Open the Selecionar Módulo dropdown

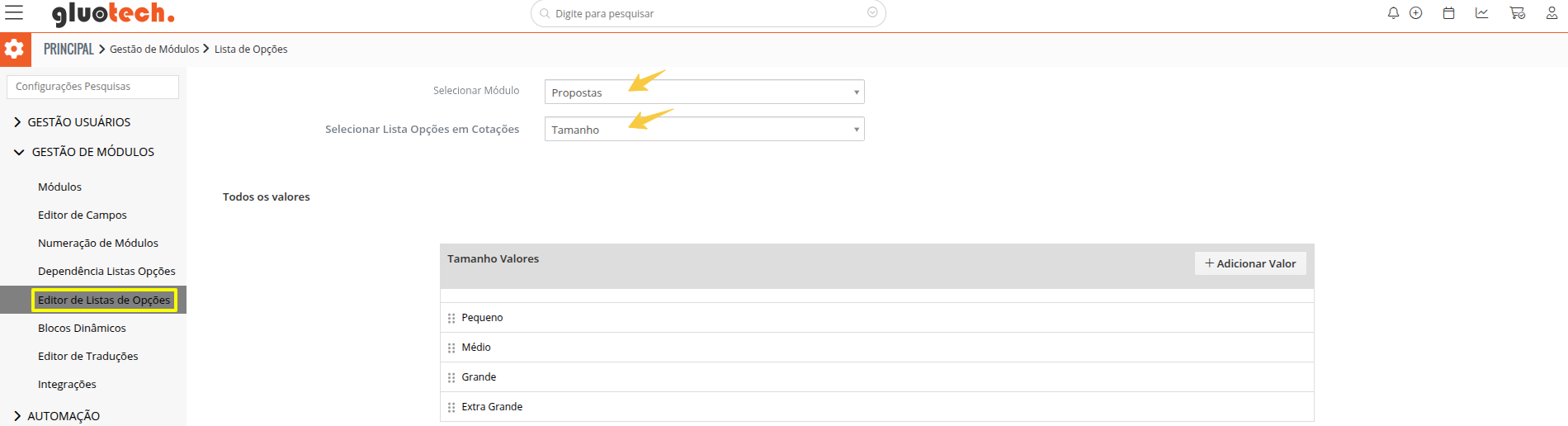pos(704,92)
